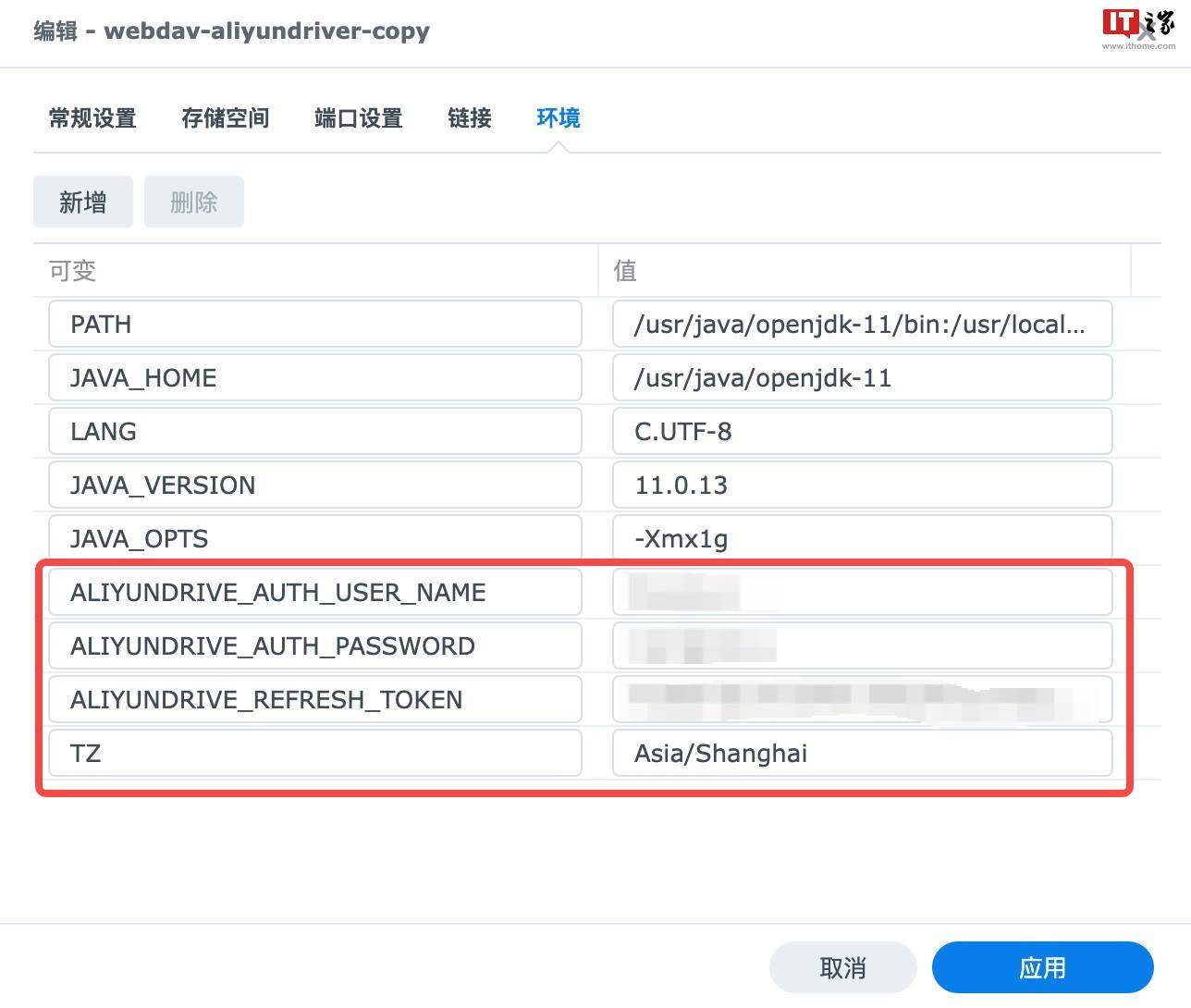
Task: Switch to the 链接 tab
Action: [x=469, y=118]
